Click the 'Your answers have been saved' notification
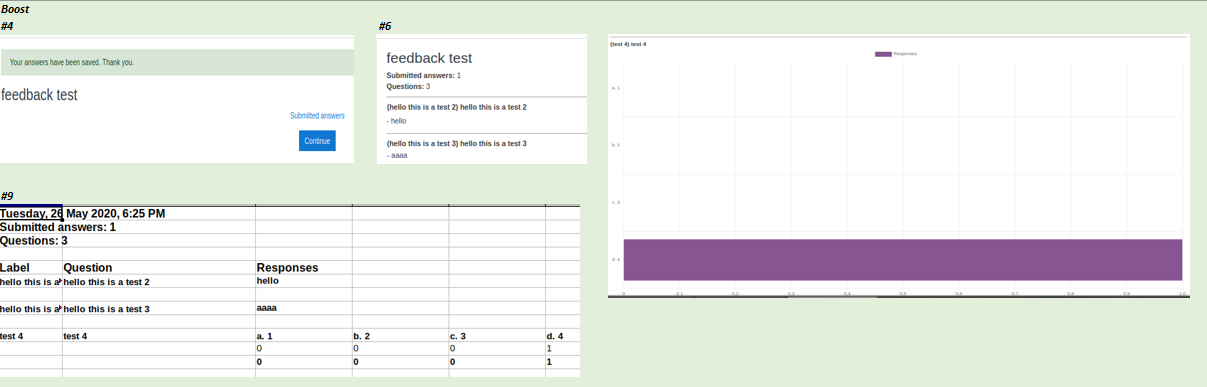The width and height of the screenshot is (1207, 387). (x=177, y=62)
